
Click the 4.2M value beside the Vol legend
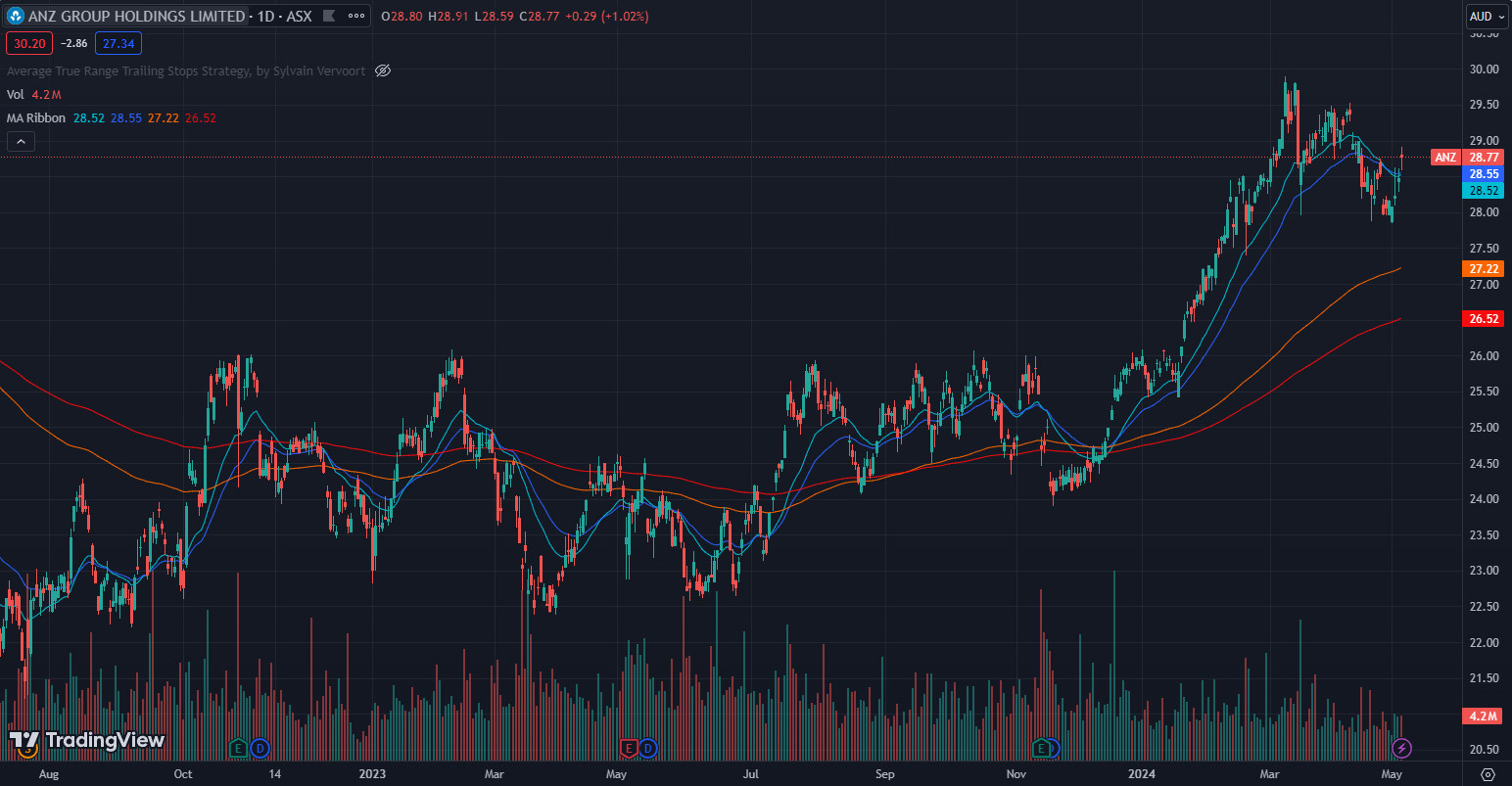tap(46, 94)
